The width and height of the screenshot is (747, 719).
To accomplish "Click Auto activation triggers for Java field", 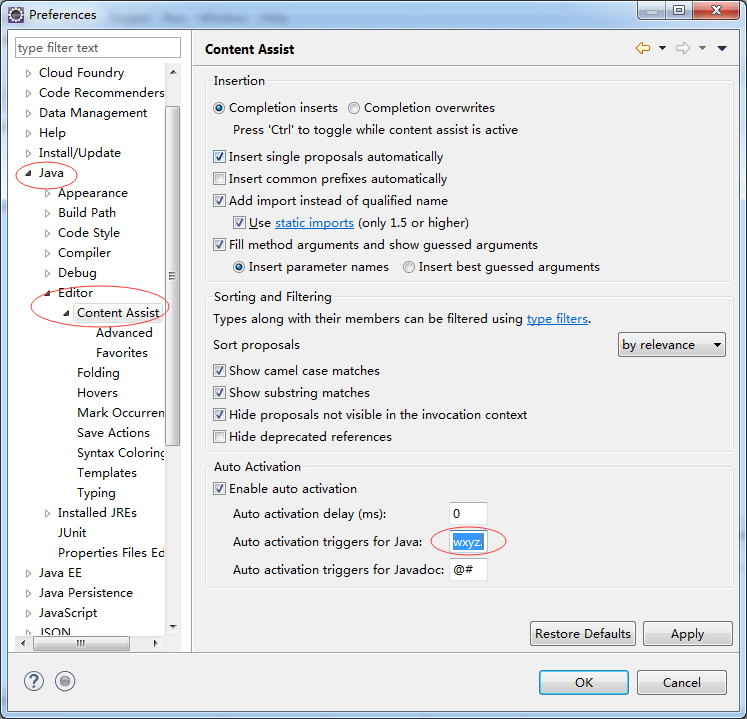I will coord(468,542).
